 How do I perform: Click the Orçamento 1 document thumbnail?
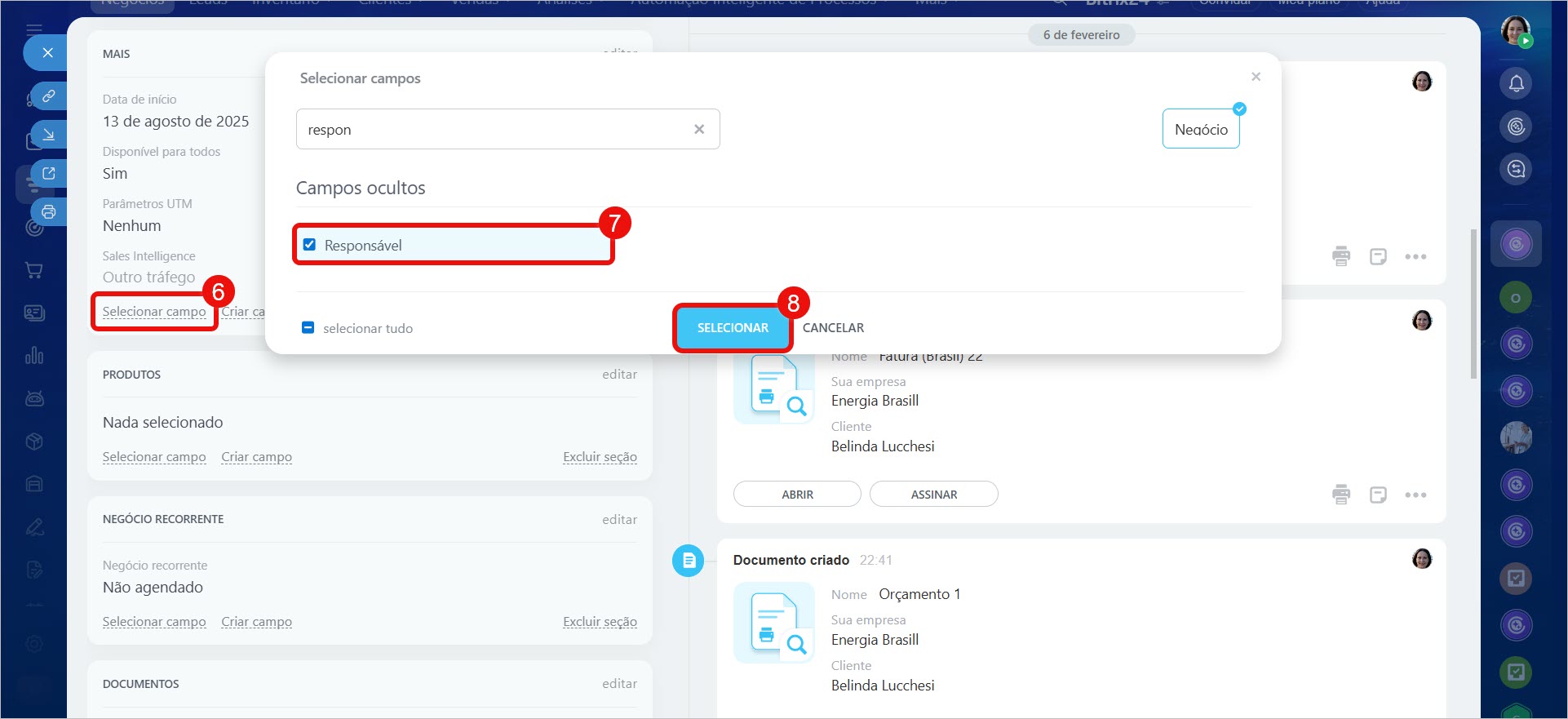pos(773,622)
